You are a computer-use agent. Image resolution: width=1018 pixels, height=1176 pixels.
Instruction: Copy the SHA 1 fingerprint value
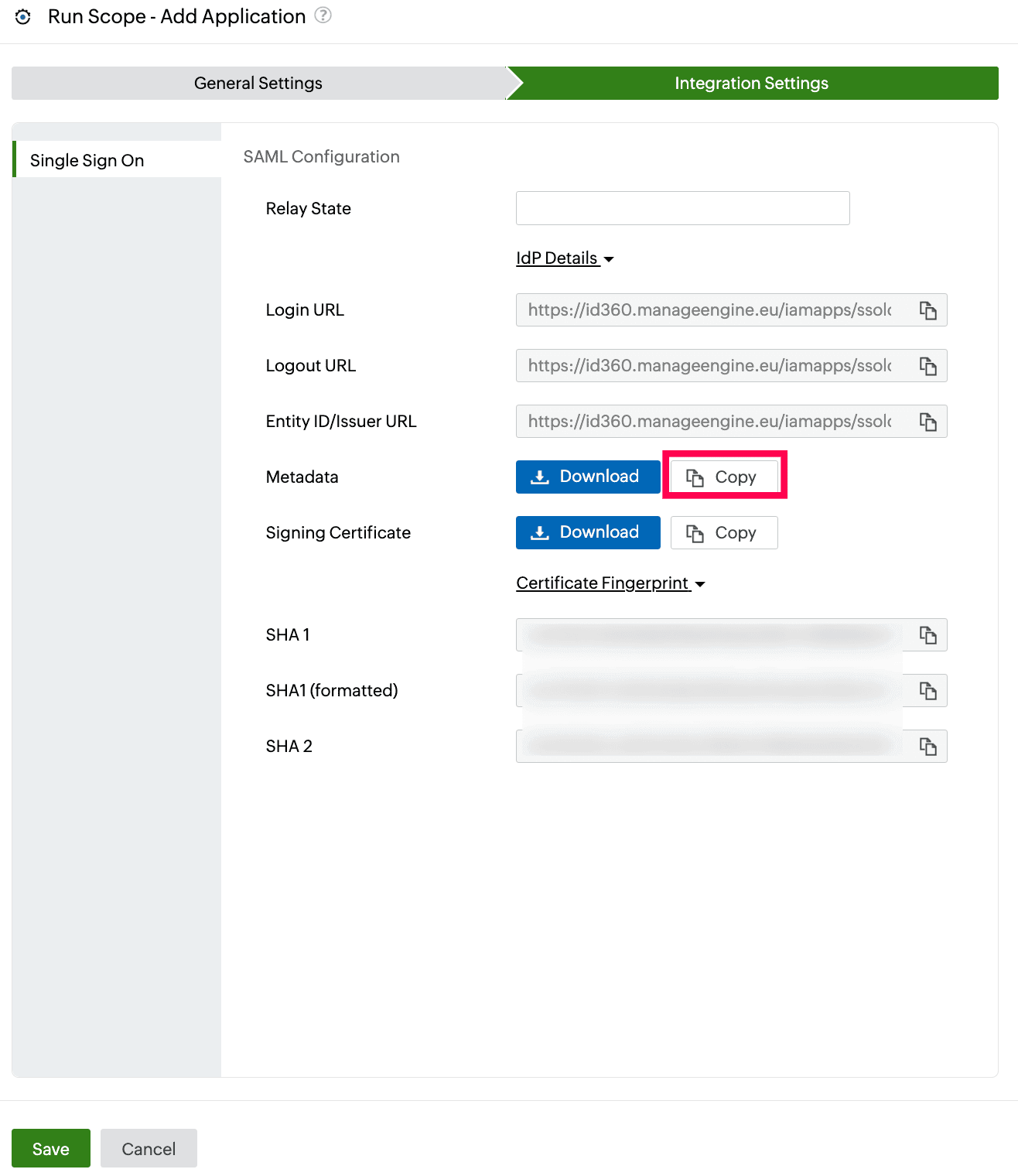[x=927, y=634]
